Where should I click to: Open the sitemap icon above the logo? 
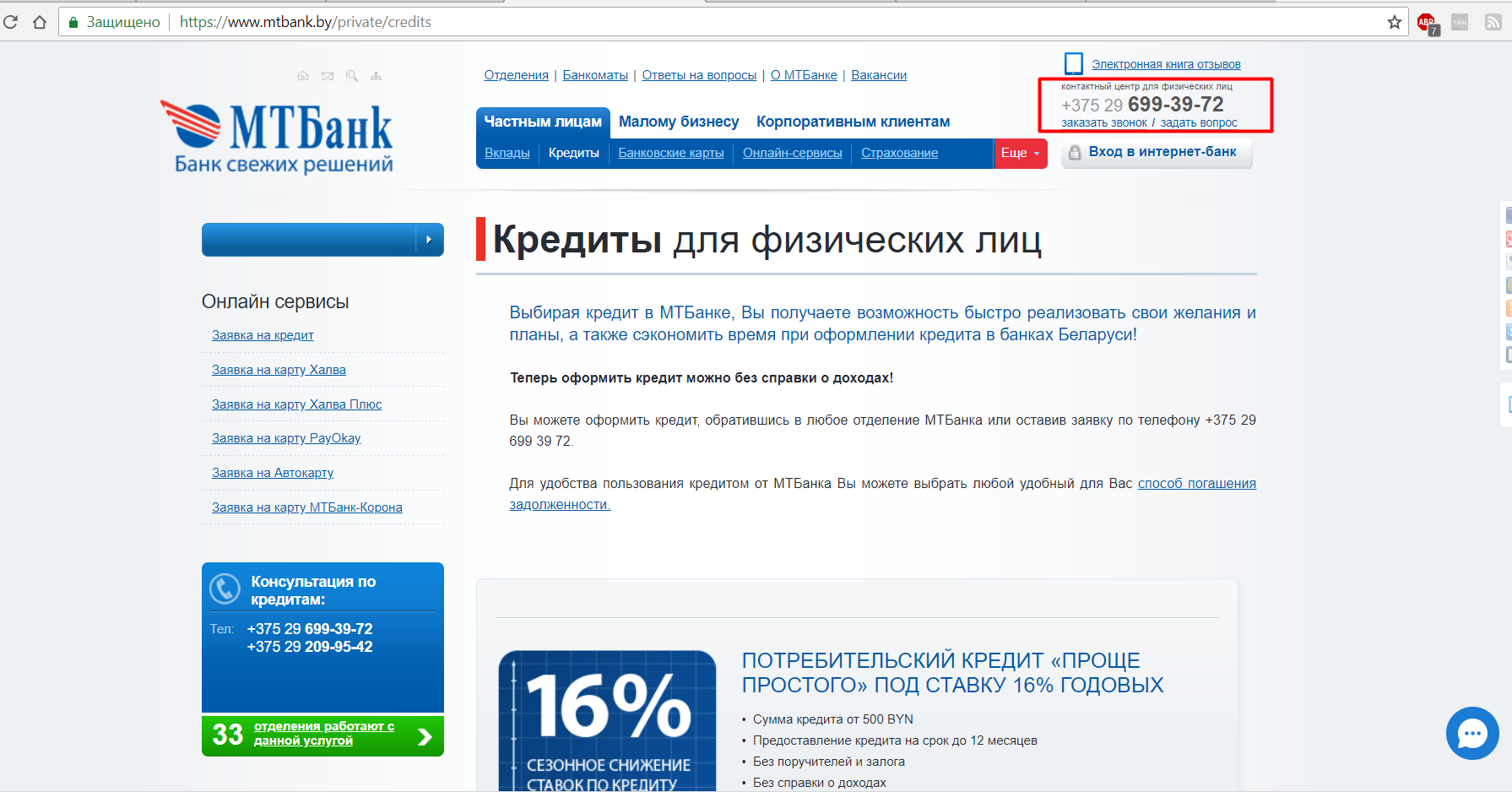coord(377,76)
